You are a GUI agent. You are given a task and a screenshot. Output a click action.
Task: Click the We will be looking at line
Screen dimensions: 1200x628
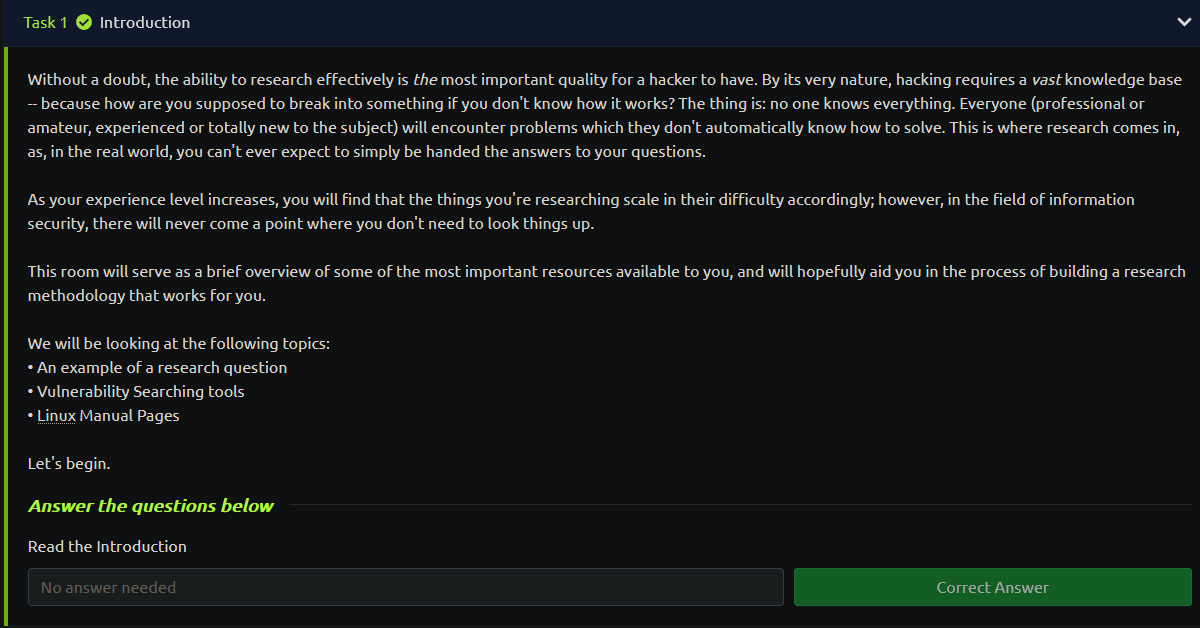click(x=179, y=344)
